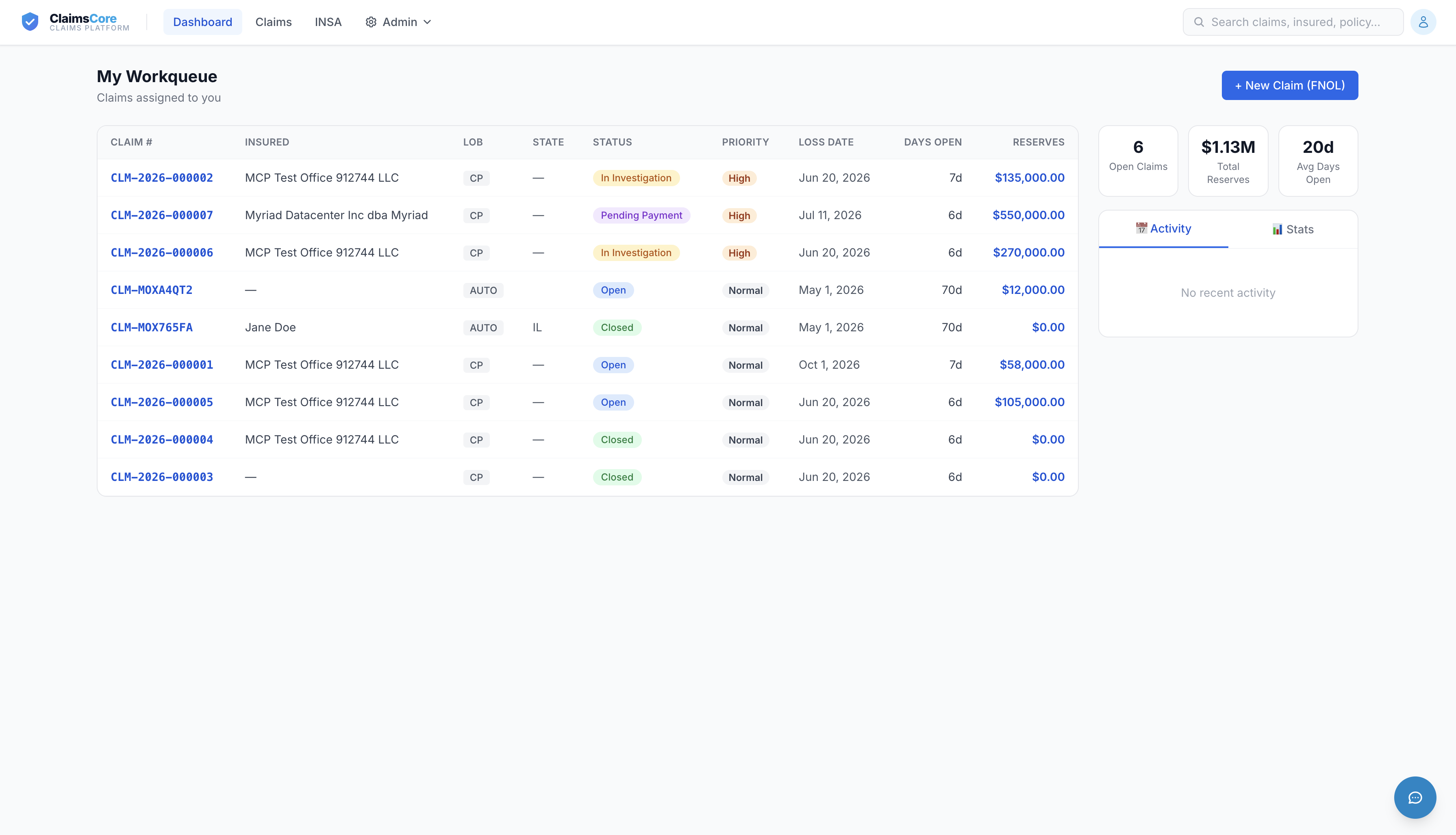Image resolution: width=1456 pixels, height=835 pixels.
Task: Switch to the Activity tab
Action: point(1163,229)
